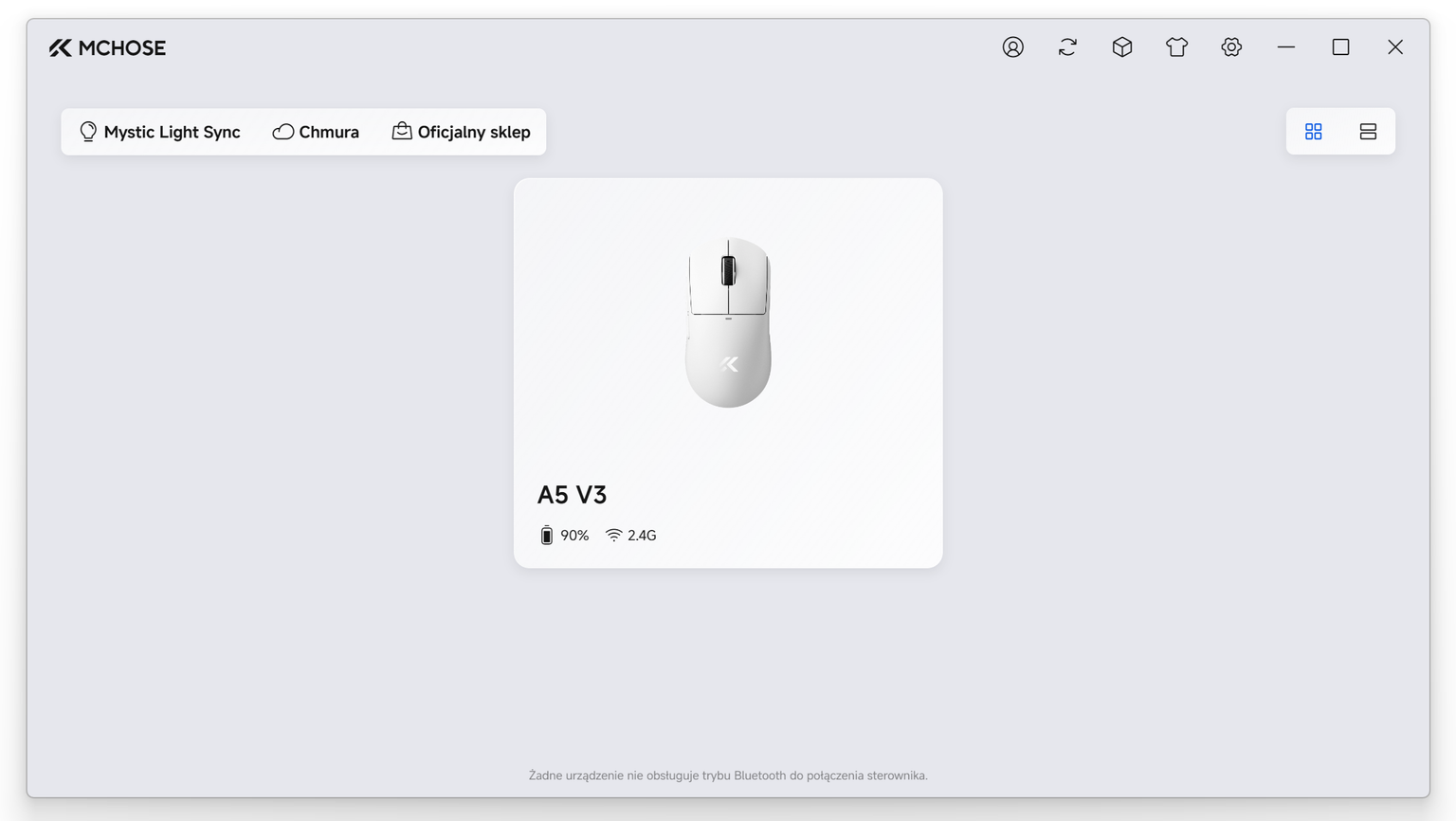Click the 2.4G connection label
This screenshot has width=1456, height=821.
(x=642, y=536)
